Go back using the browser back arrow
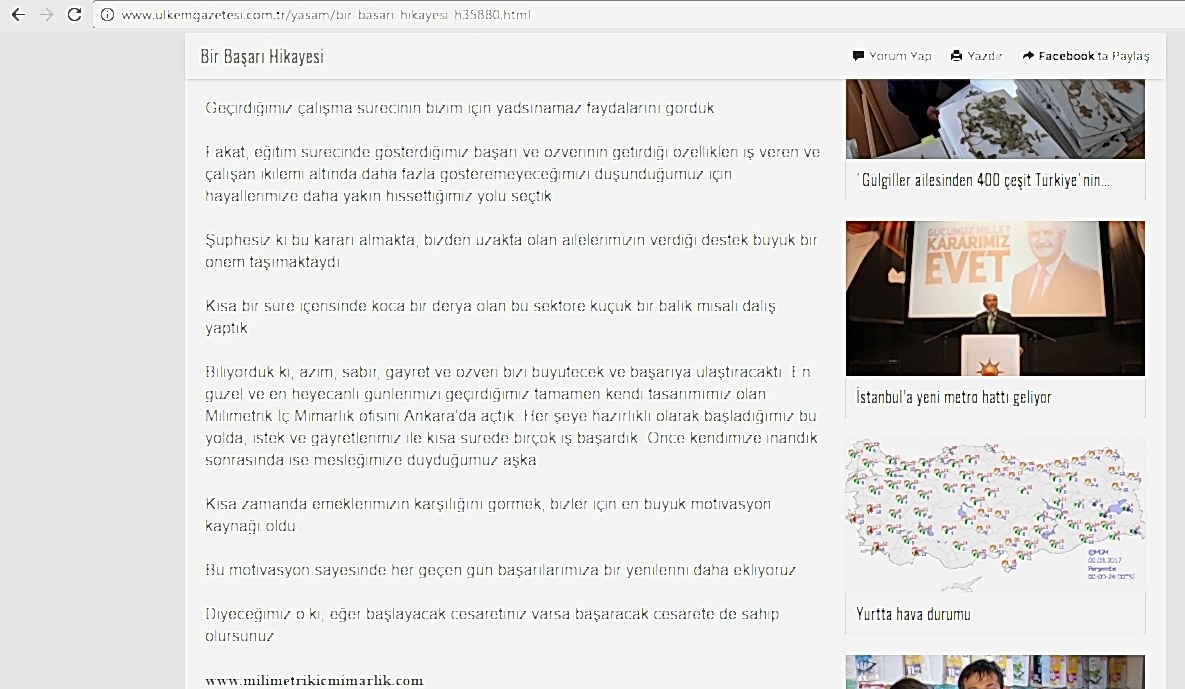Viewport: 1185px width, 689px height. click(x=18, y=14)
